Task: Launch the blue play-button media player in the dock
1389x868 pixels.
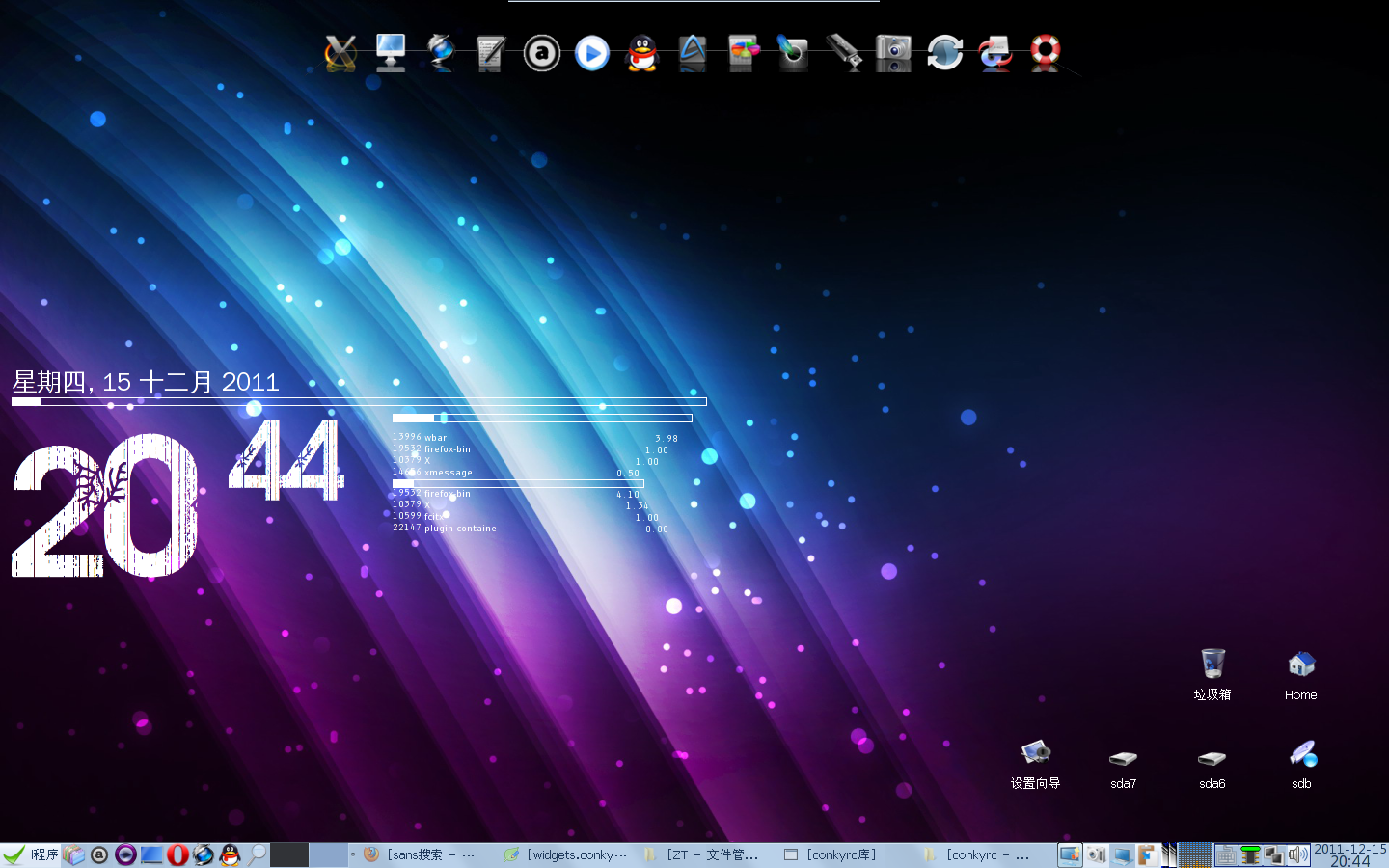Action: point(592,53)
